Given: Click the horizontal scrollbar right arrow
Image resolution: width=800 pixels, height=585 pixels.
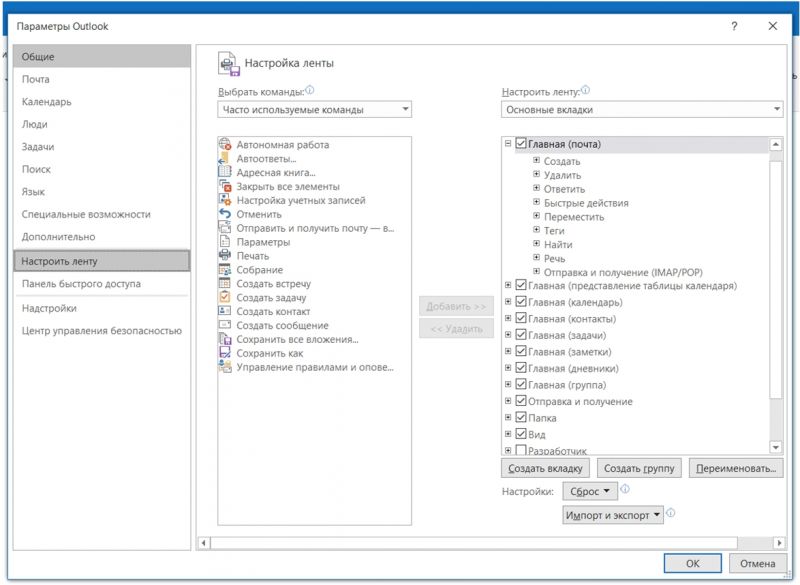Looking at the screenshot, I should tap(779, 543).
